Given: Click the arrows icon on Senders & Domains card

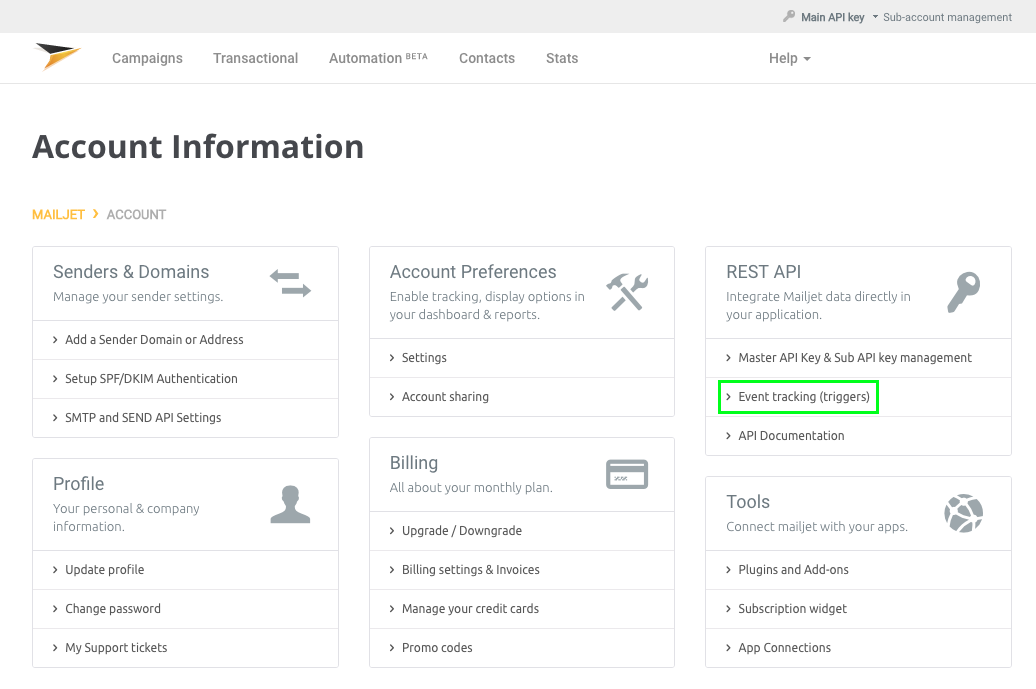Looking at the screenshot, I should pyautogui.click(x=290, y=284).
